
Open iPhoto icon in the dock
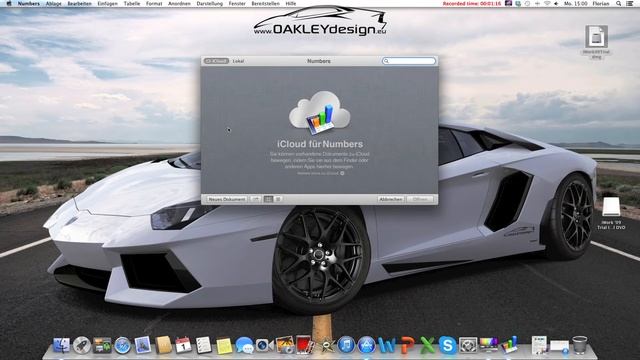(x=285, y=345)
